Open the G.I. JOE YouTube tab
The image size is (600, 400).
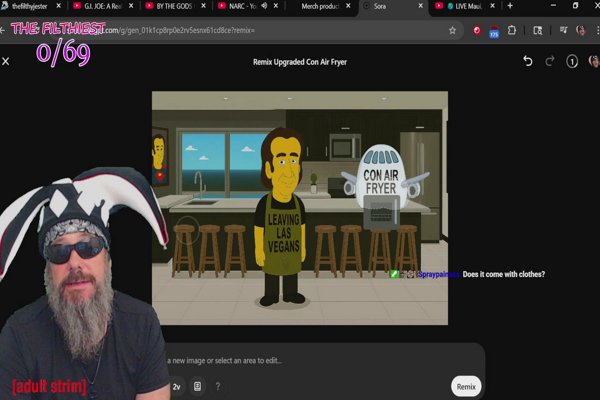(x=102, y=6)
